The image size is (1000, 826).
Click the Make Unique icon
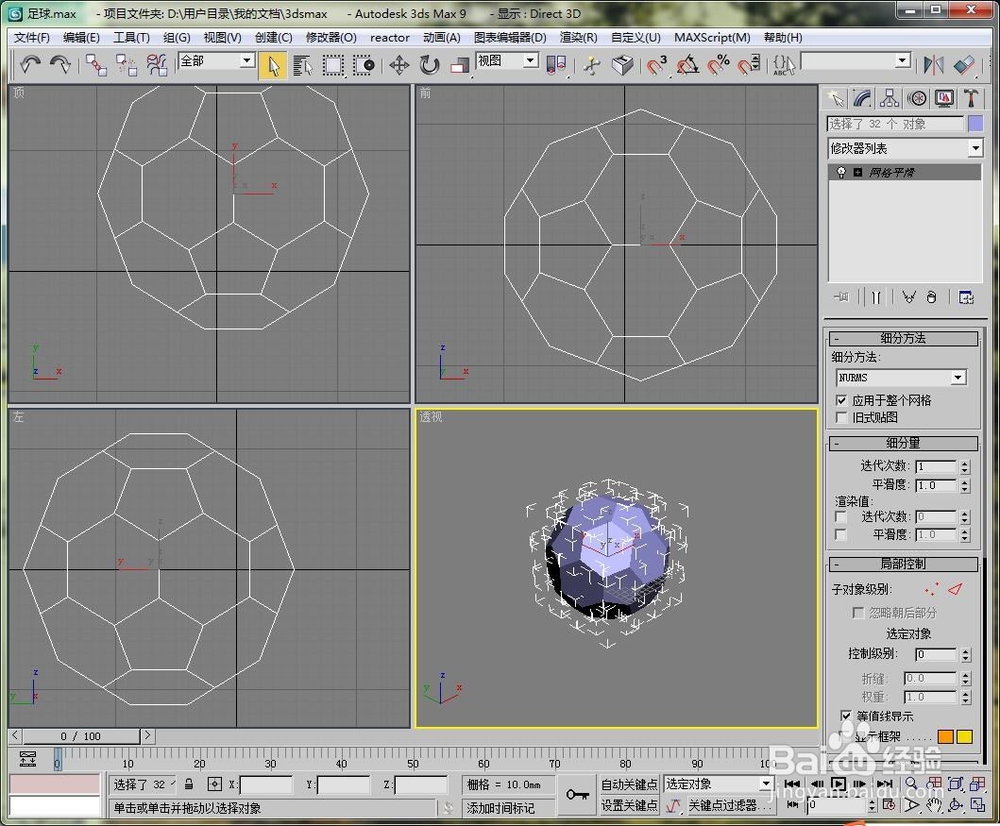click(909, 297)
